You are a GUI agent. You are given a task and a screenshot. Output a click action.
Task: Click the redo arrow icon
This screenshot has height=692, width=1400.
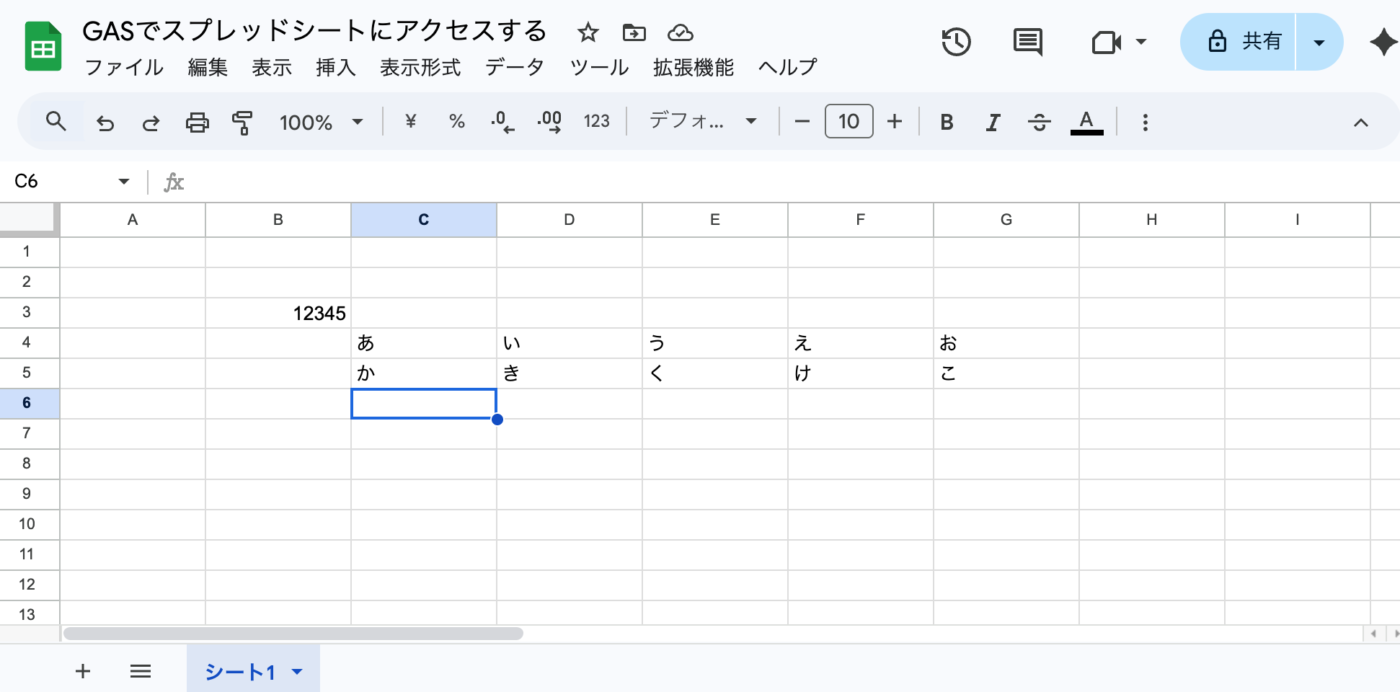pyautogui.click(x=151, y=122)
